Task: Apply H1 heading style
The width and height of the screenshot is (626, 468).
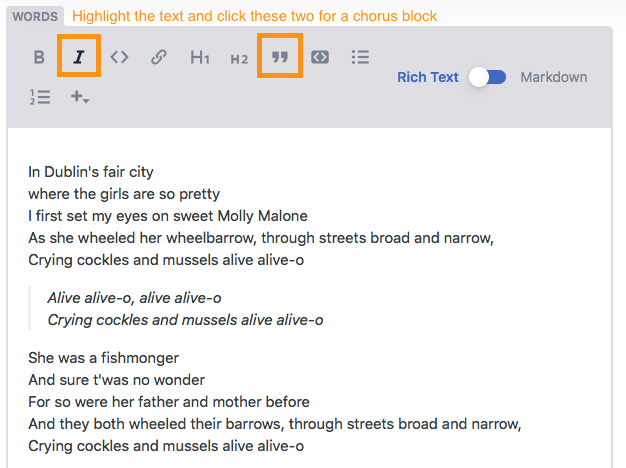Action: tap(200, 57)
